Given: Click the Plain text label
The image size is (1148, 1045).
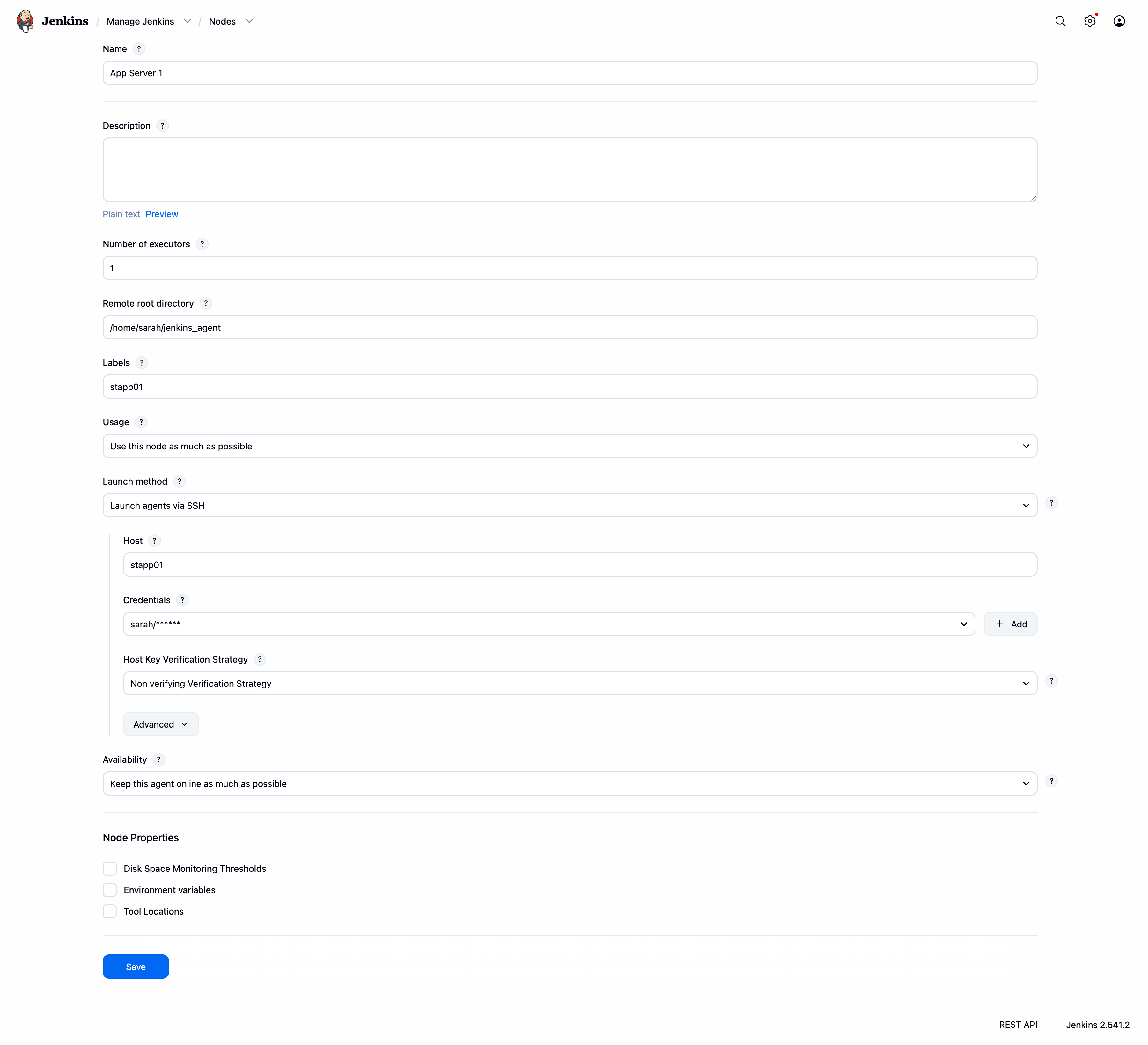Looking at the screenshot, I should tap(121, 214).
